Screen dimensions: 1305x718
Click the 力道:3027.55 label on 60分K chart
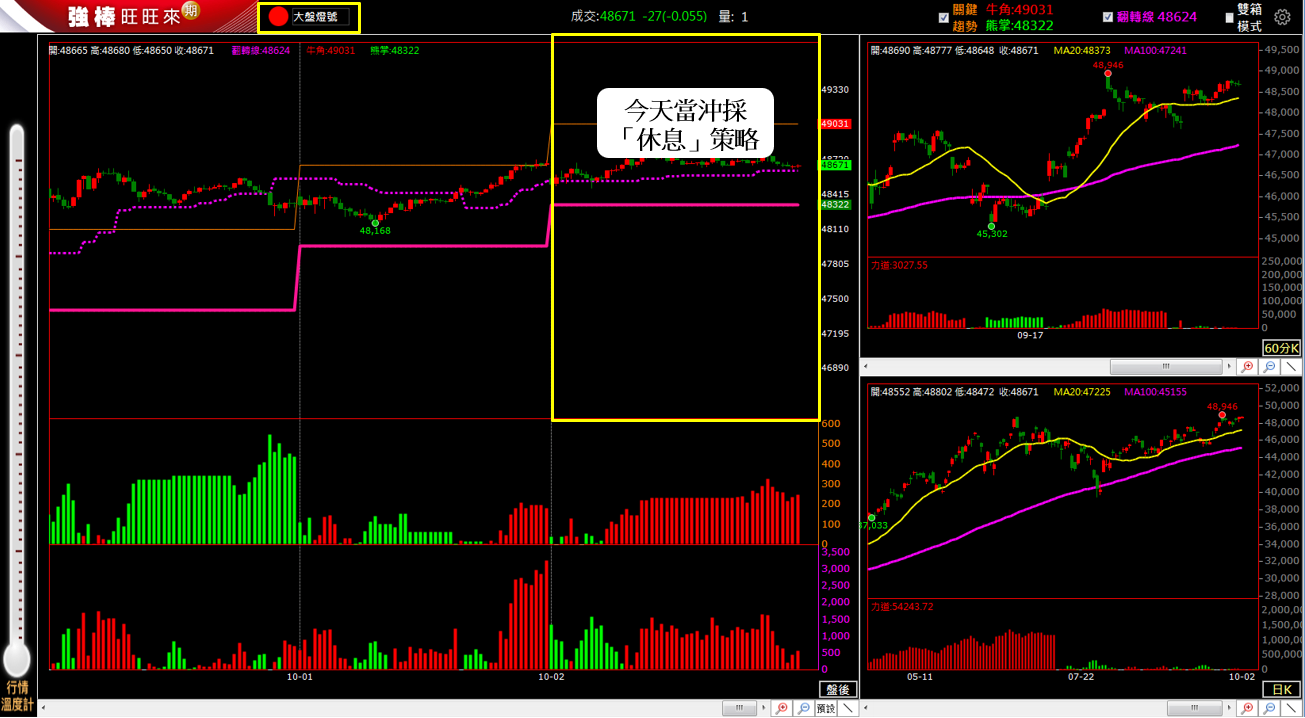899,265
